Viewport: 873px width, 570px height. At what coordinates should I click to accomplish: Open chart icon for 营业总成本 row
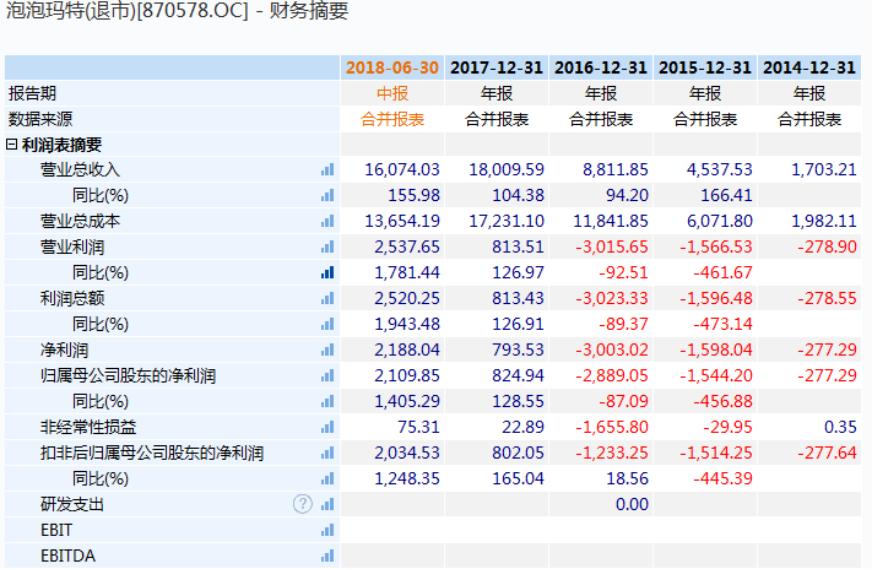tap(327, 221)
